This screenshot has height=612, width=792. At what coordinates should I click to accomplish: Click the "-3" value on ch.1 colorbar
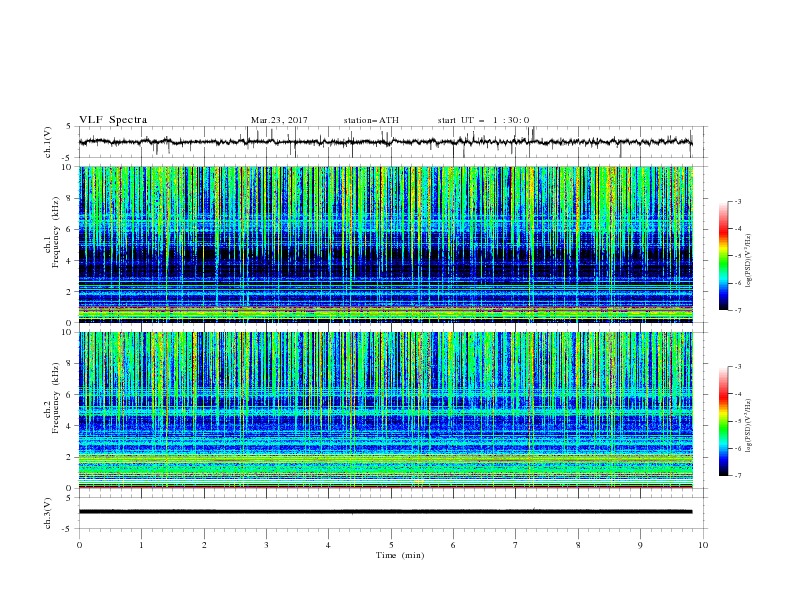[738, 201]
